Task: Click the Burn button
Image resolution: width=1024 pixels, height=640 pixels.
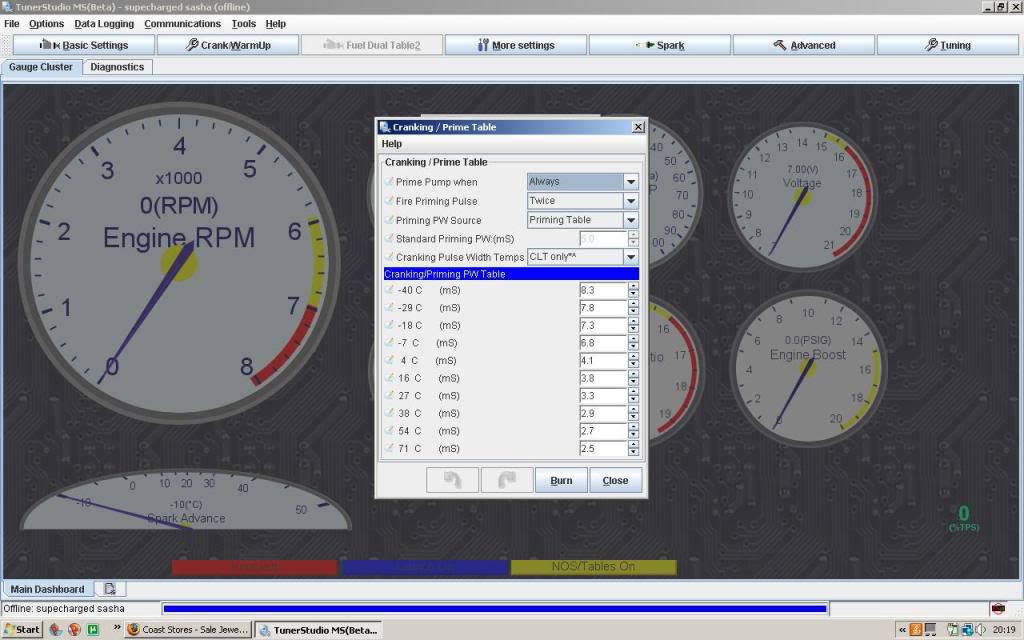Action: click(561, 480)
